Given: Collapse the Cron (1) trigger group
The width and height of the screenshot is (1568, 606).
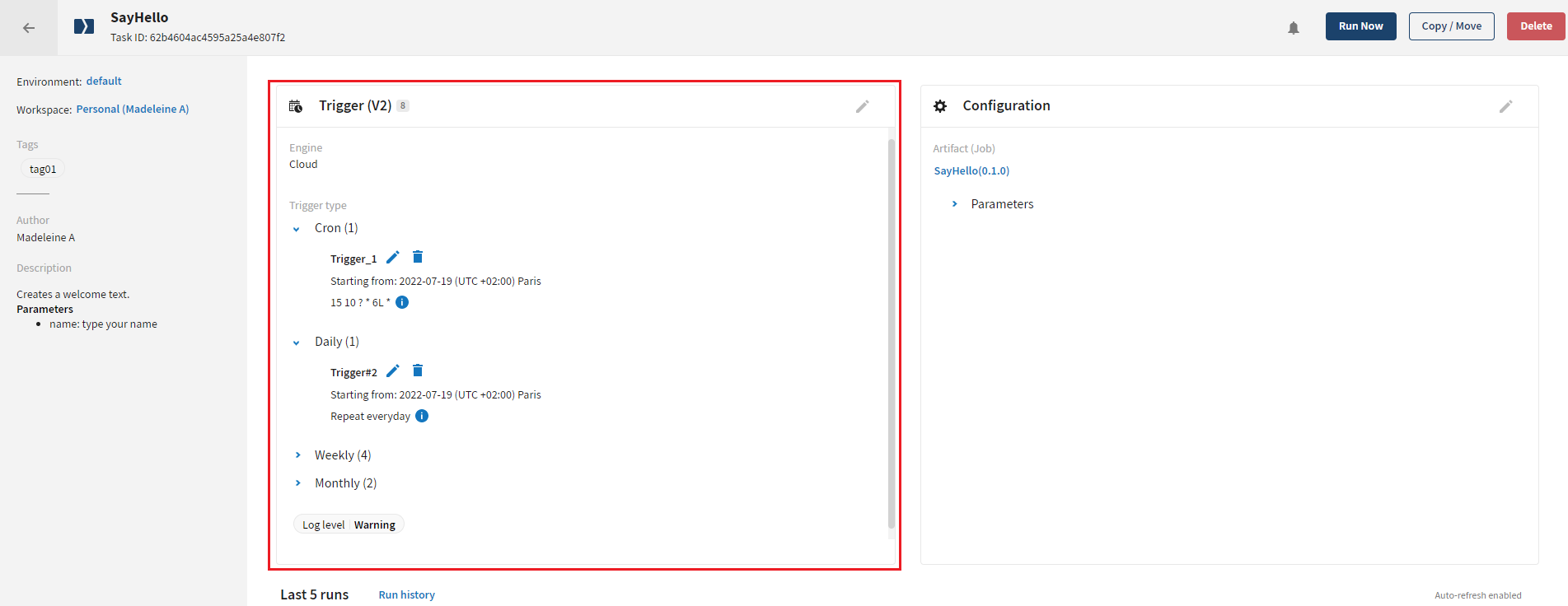Looking at the screenshot, I should [x=297, y=229].
